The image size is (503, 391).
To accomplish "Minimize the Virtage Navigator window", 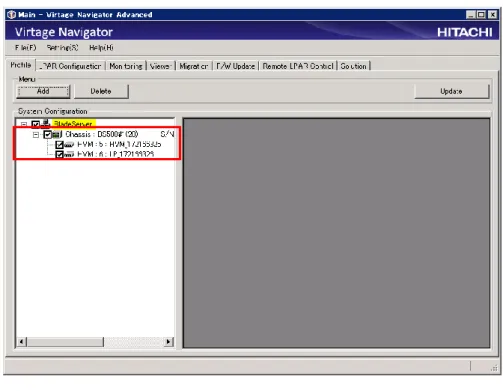I will tap(471, 15).
